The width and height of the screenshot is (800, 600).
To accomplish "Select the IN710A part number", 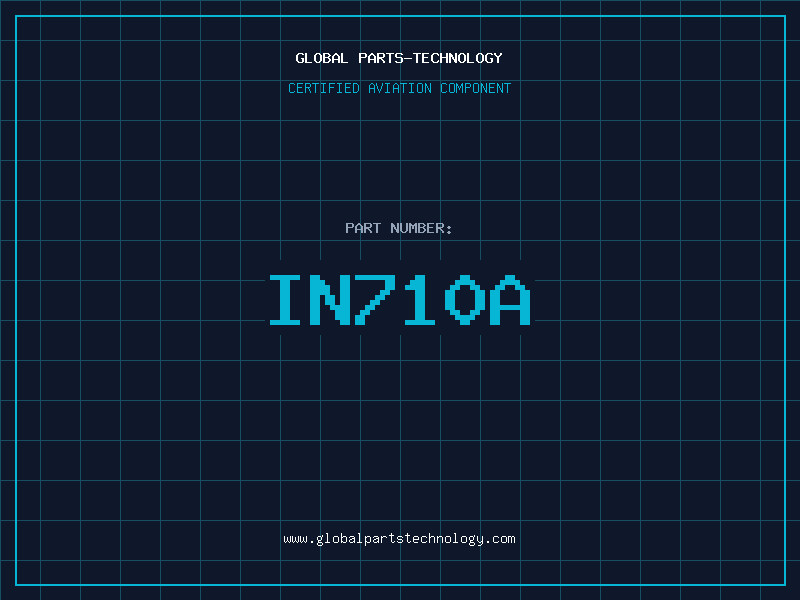I will pyautogui.click(x=399, y=299).
